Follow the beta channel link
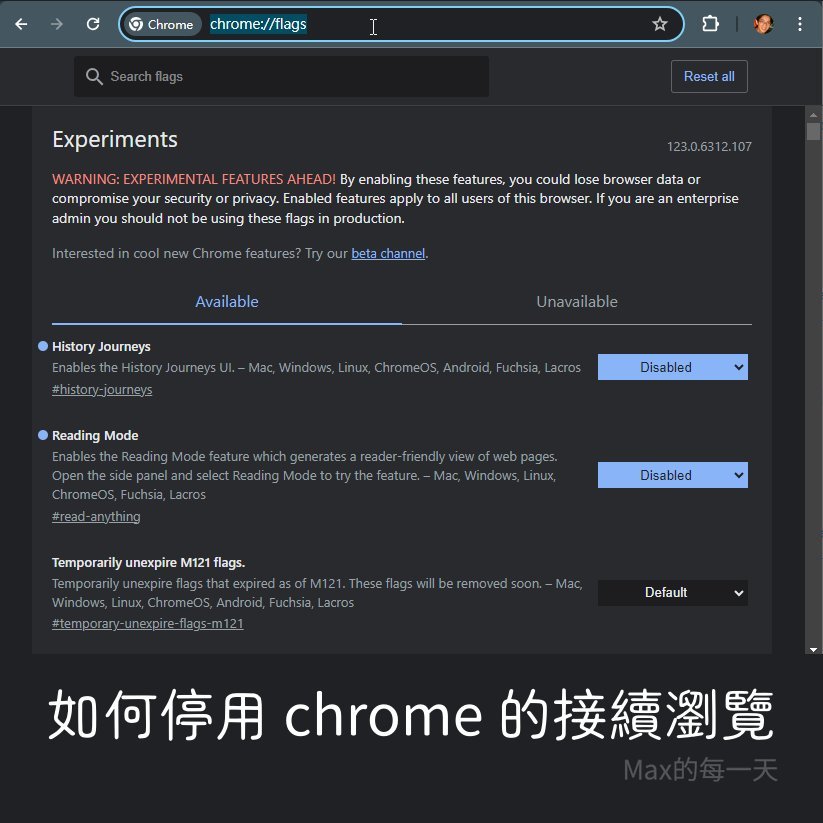 (388, 254)
